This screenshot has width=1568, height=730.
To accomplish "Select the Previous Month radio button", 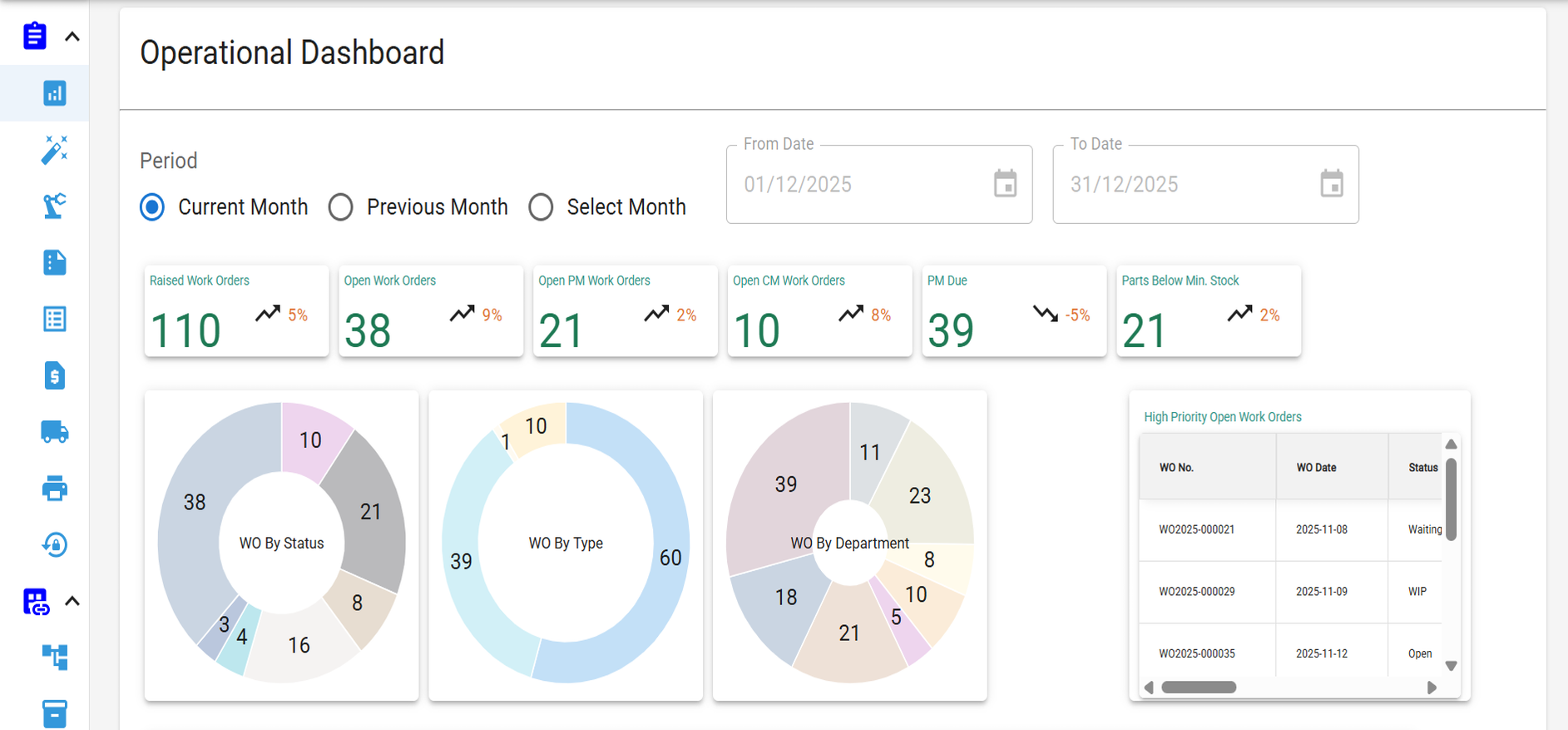I will coord(341,207).
